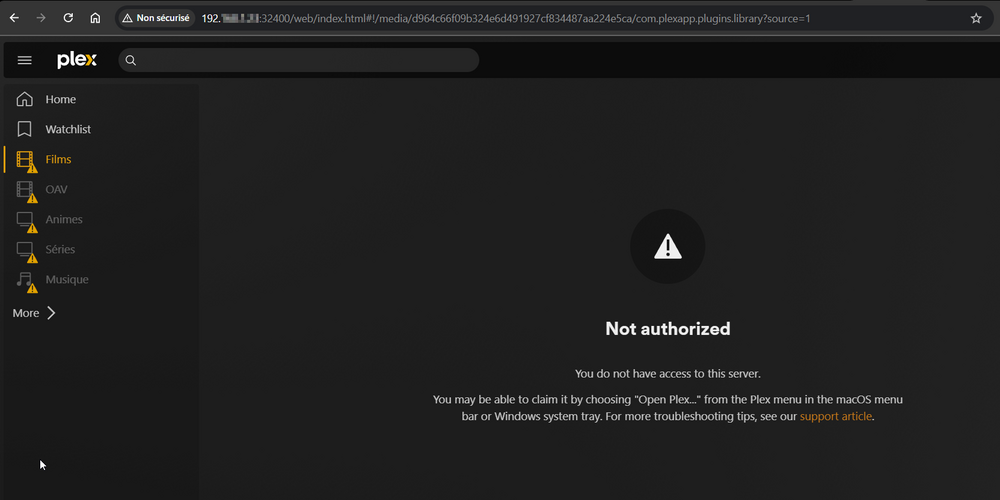
Task: Open the Home sidebar item
Action: coord(61,99)
